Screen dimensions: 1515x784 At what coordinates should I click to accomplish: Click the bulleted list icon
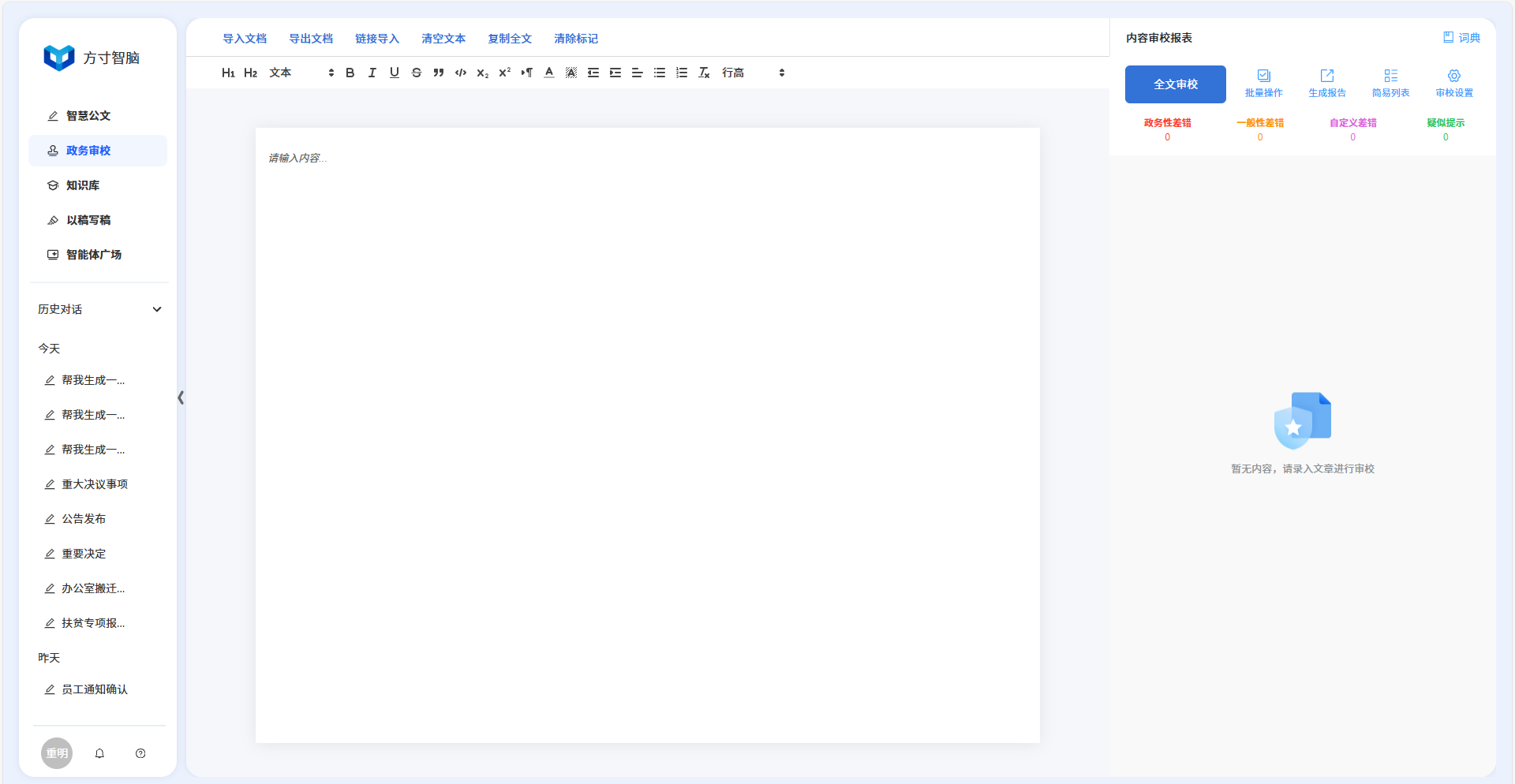click(659, 73)
